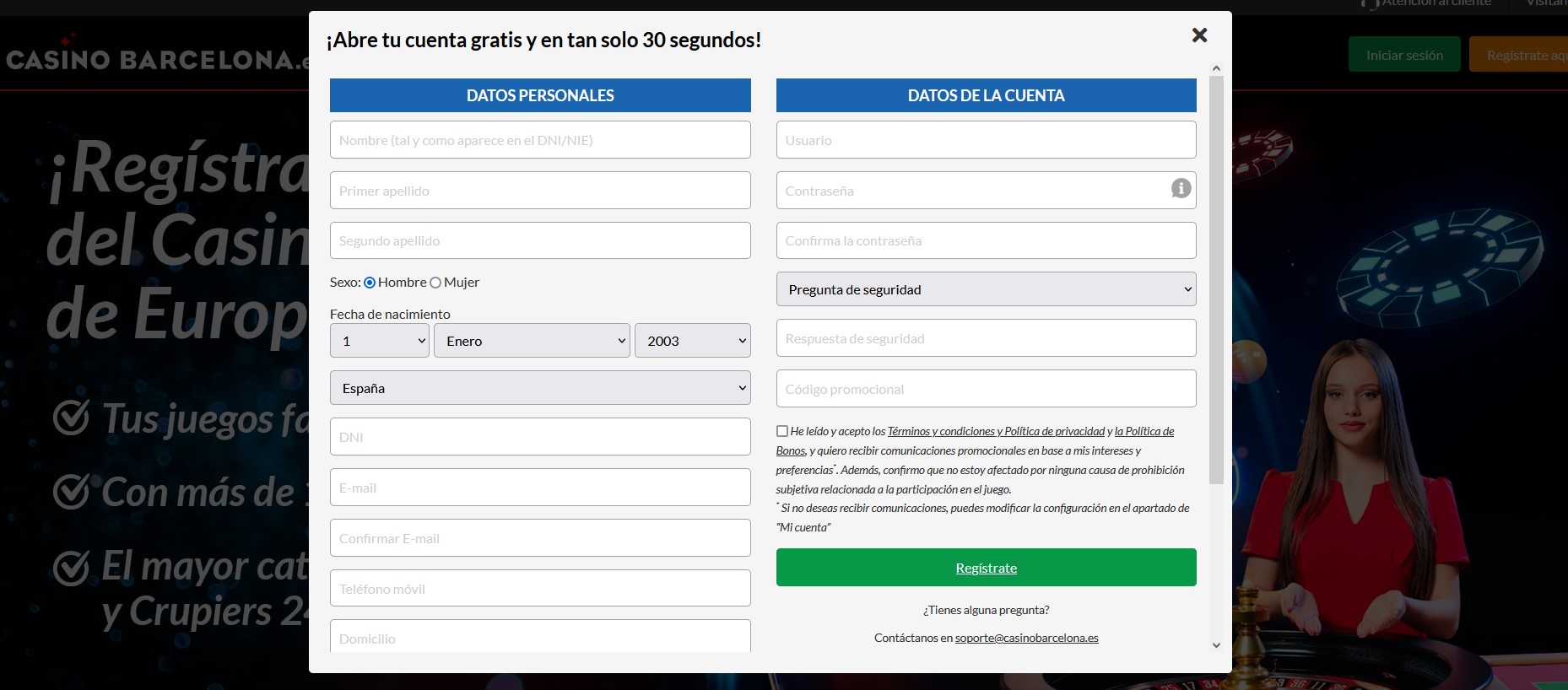The height and width of the screenshot is (690, 1568).
Task: Click the DATOS PERSONALES header
Action: pos(540,95)
